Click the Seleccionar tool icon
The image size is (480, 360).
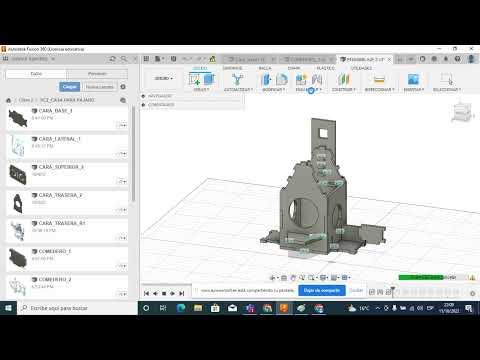coord(447,79)
